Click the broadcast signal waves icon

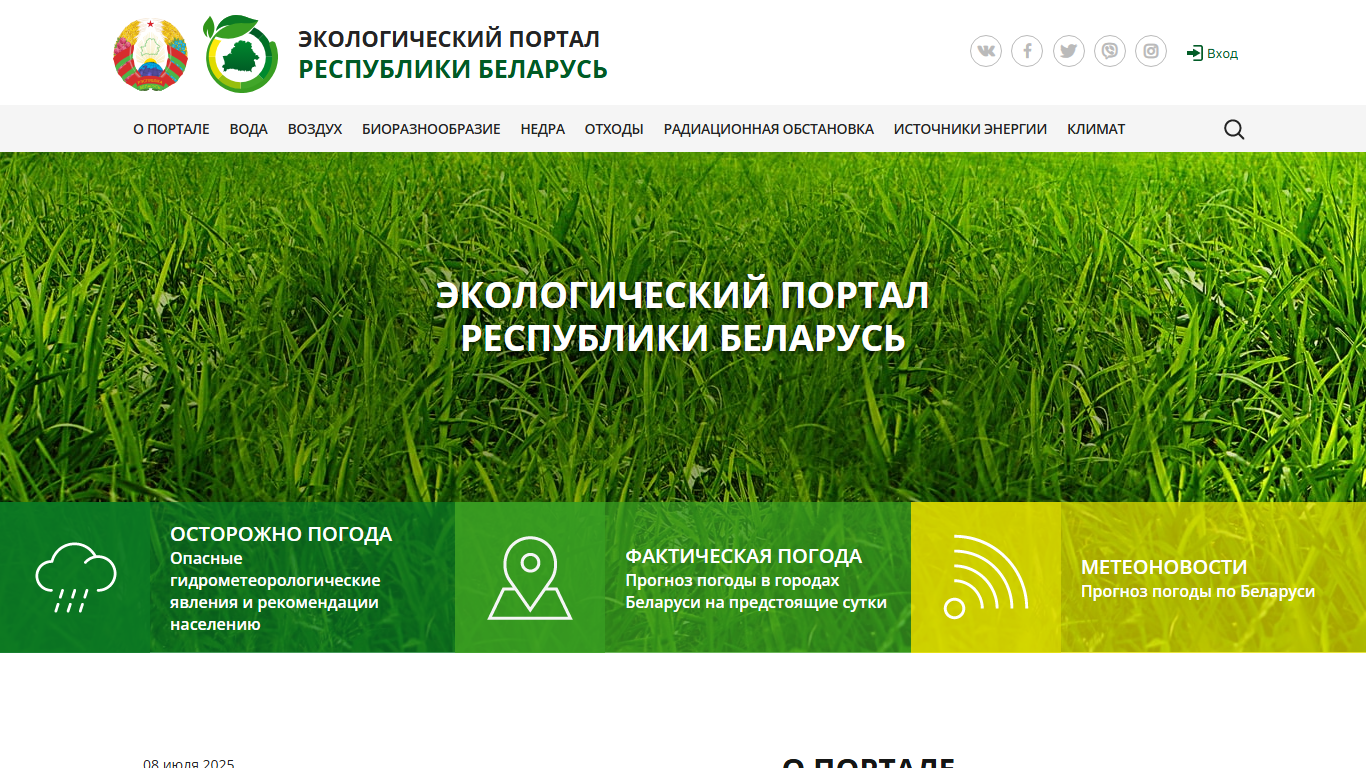[x=985, y=577]
